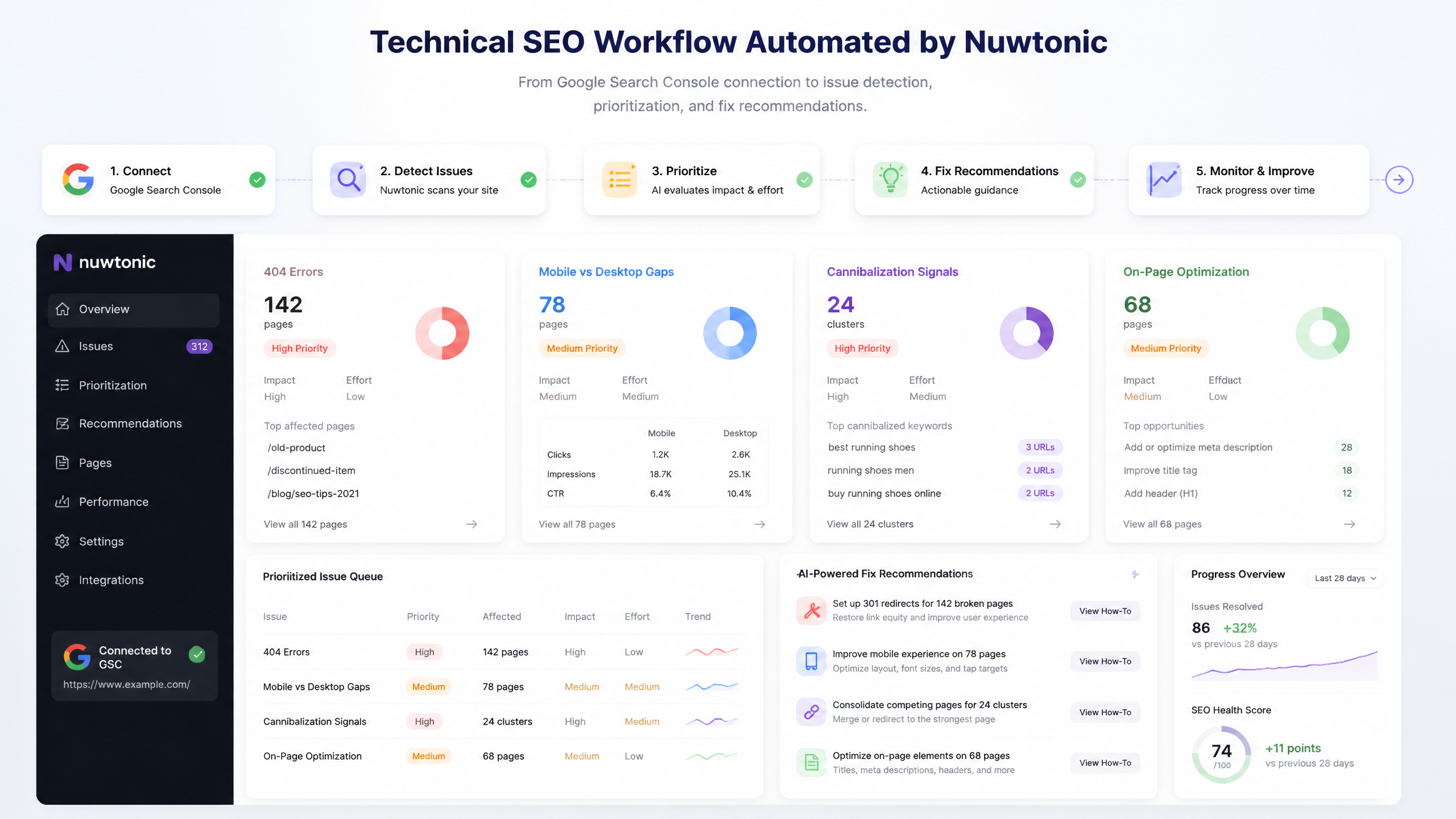Click View How-To for consolidating competing pages
This screenshot has width=1456, height=819.
[x=1105, y=713]
